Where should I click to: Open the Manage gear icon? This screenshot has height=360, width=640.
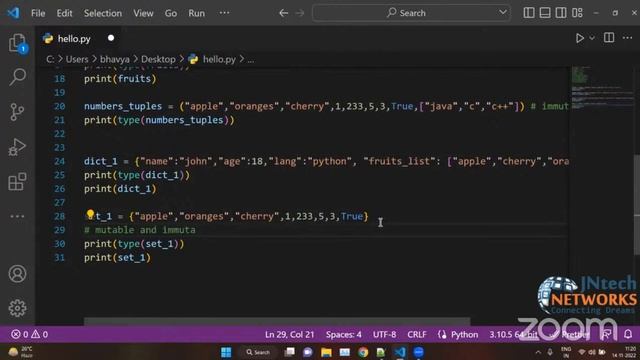point(17,308)
